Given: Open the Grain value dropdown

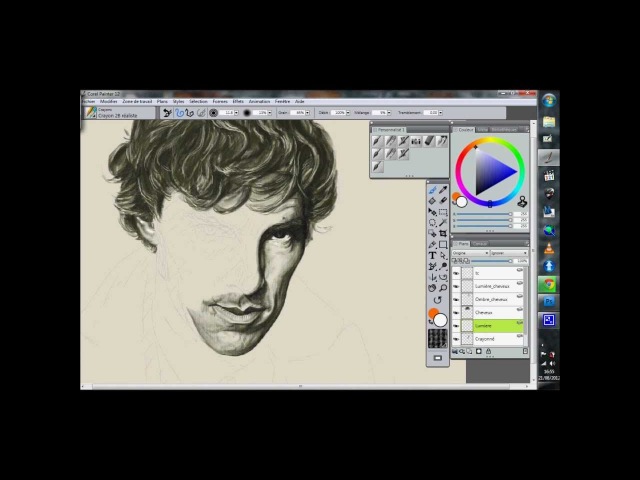Looking at the screenshot, I should click(x=307, y=113).
